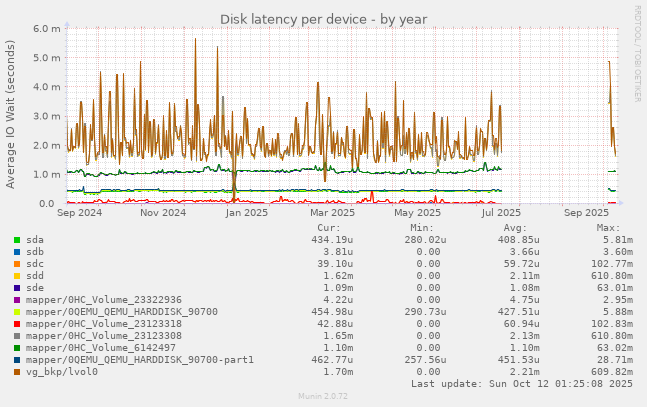Select the 'Avg:' column header
Image resolution: width=647 pixels, height=407 pixels.
point(519,228)
